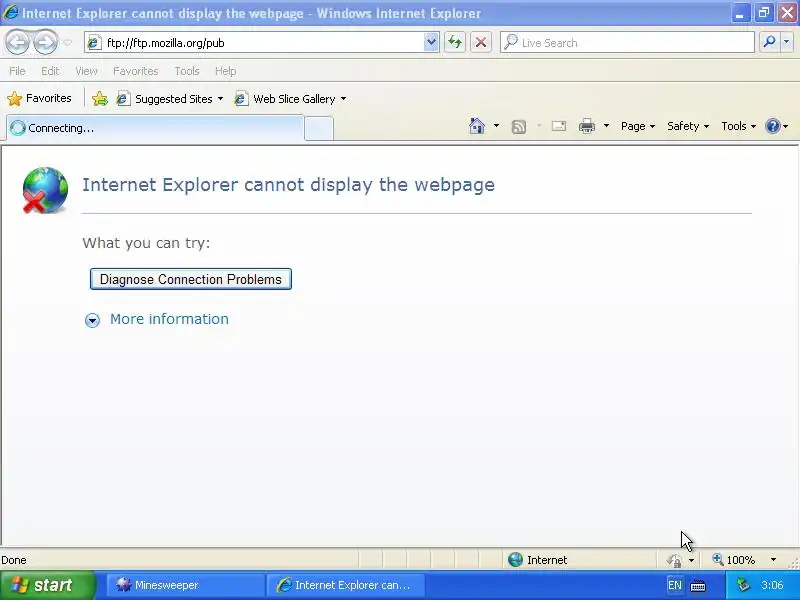The image size is (800, 600).
Task: Expand the Home button dropdown arrow
Action: [496, 126]
